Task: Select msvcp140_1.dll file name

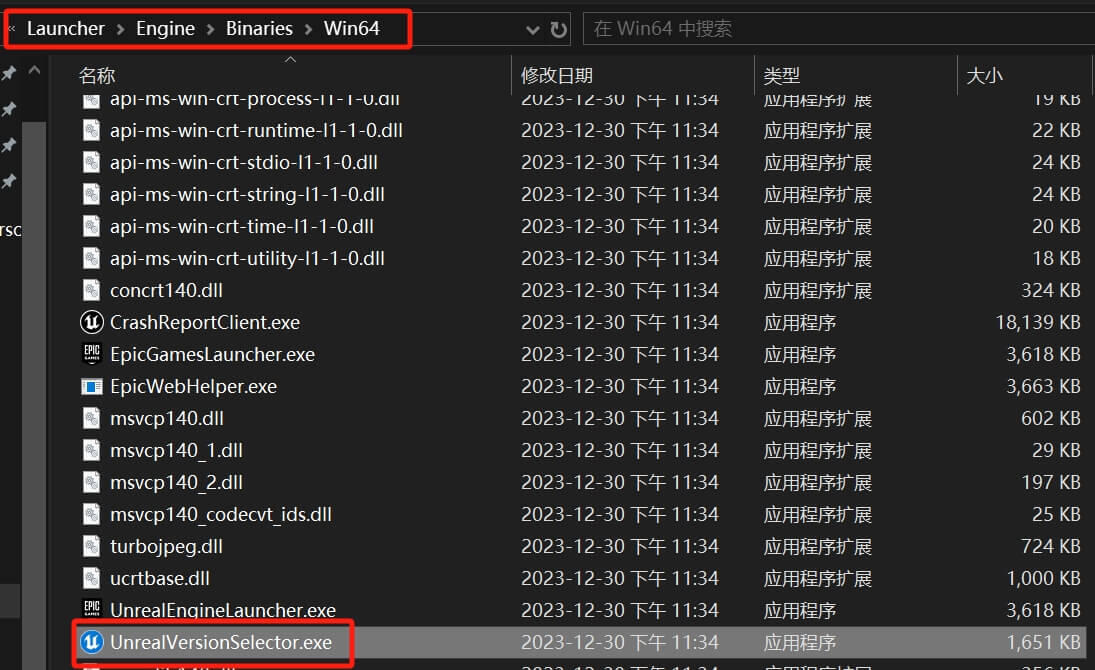Action: 177,451
